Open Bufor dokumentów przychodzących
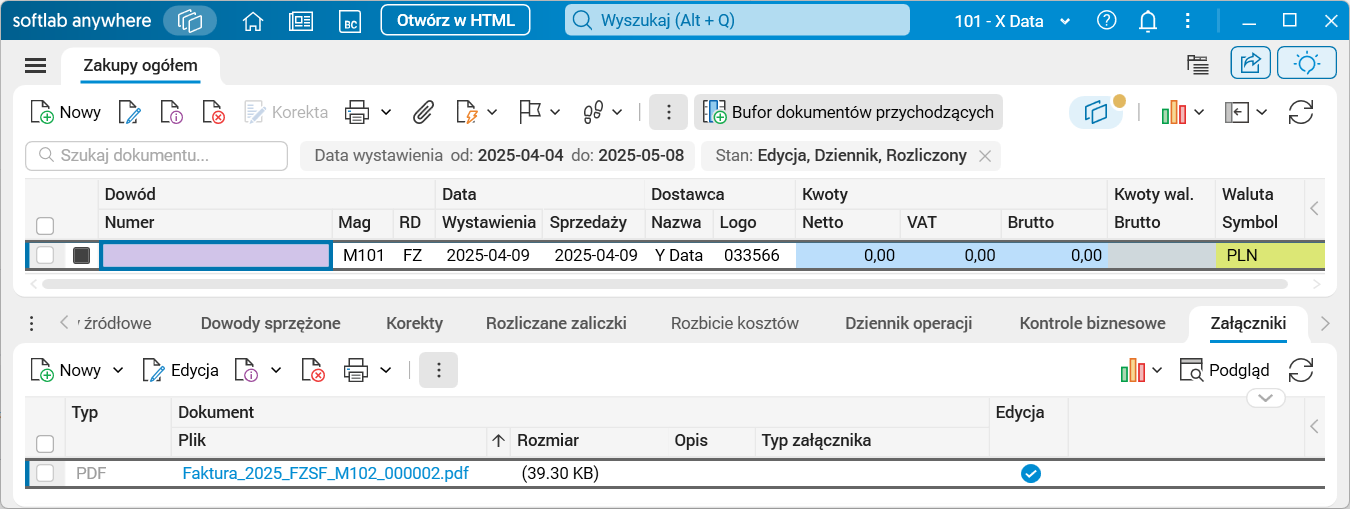This screenshot has width=1350, height=509. (848, 112)
